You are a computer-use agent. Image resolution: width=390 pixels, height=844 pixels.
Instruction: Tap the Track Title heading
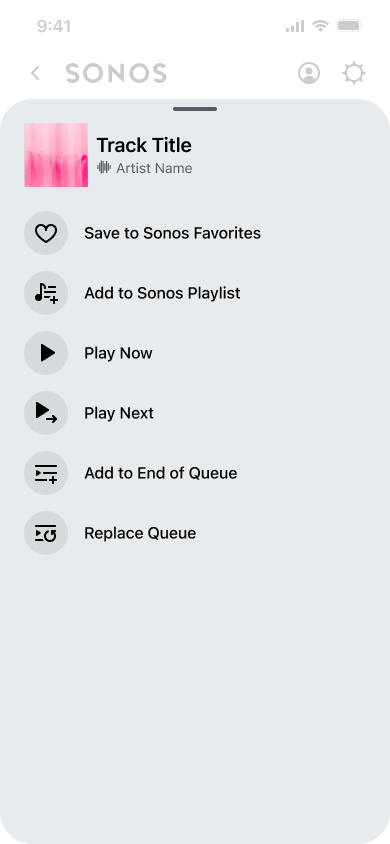[x=144, y=145]
